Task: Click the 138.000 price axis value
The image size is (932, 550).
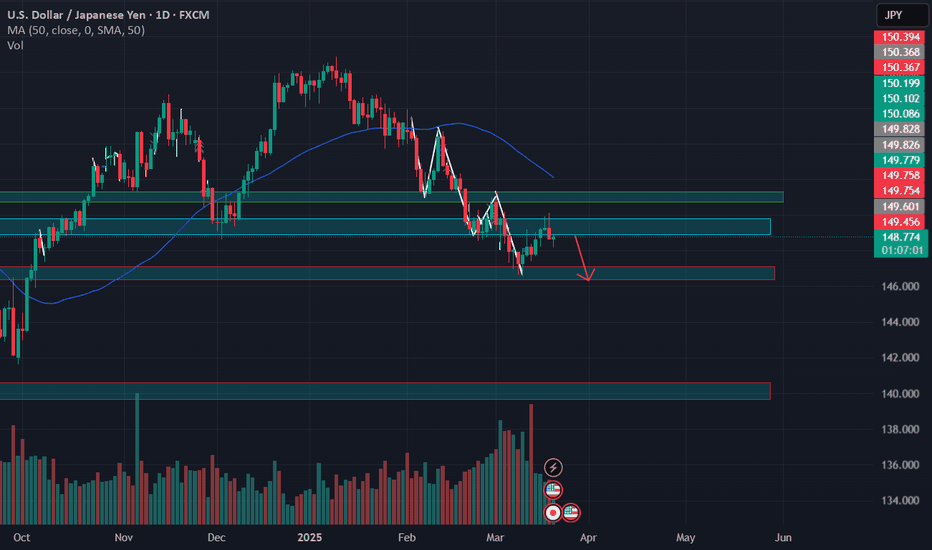Action: tap(900, 429)
